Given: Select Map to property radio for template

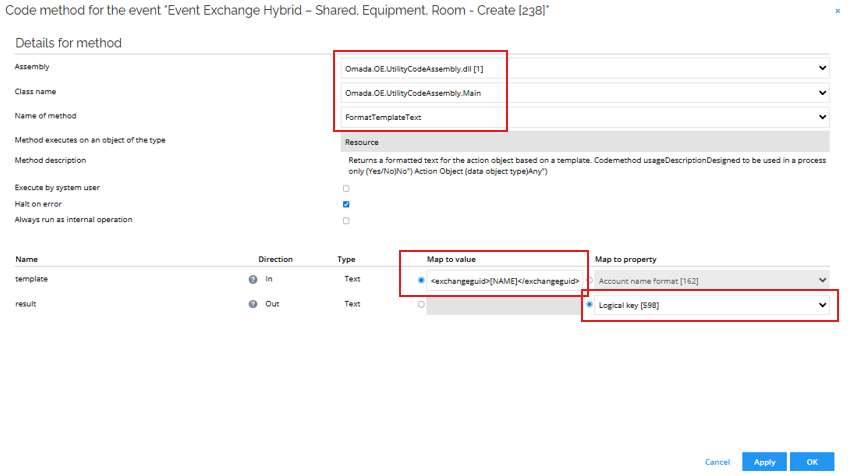Looking at the screenshot, I should coord(589,280).
